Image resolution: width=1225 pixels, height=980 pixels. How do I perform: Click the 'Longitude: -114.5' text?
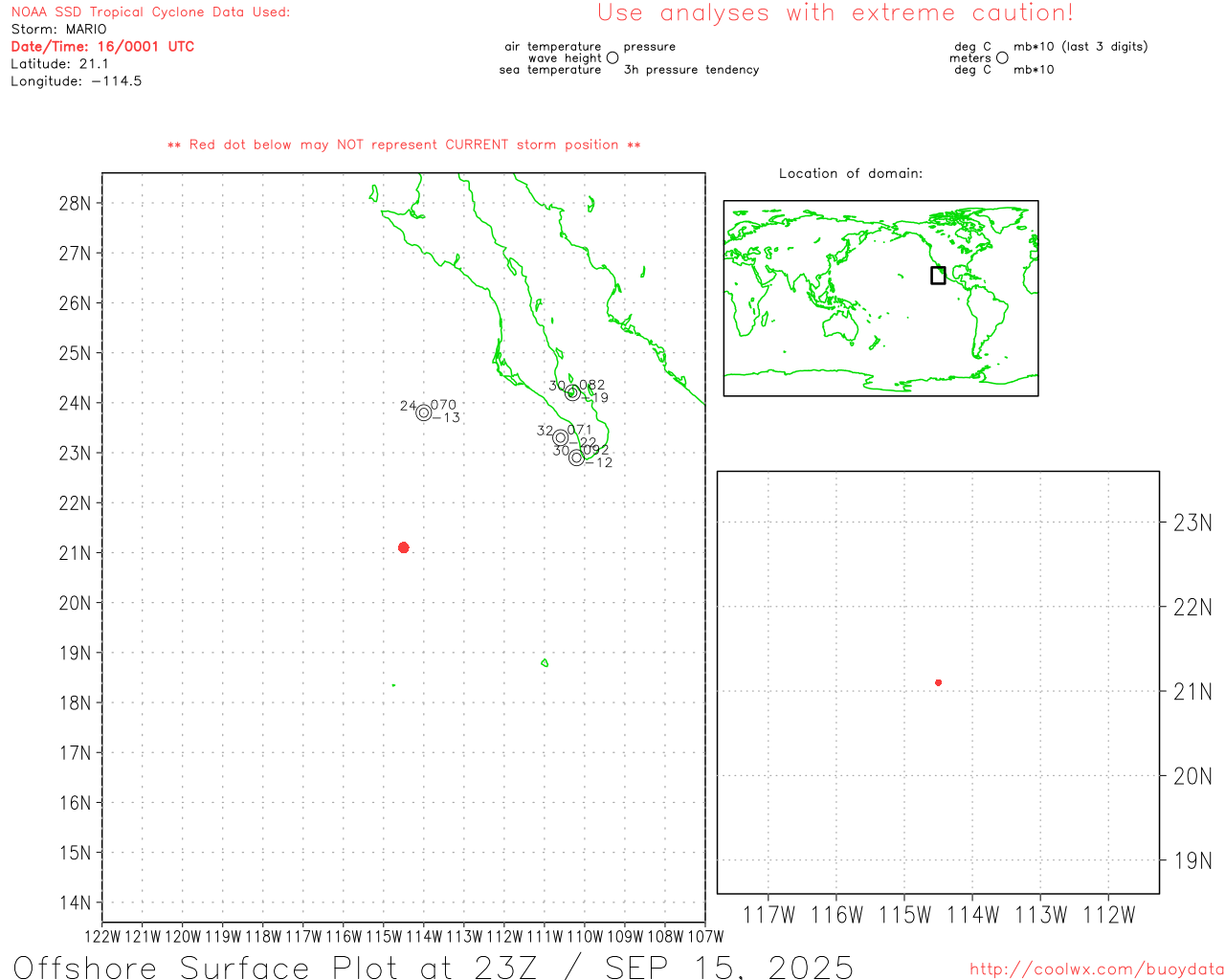tap(76, 81)
